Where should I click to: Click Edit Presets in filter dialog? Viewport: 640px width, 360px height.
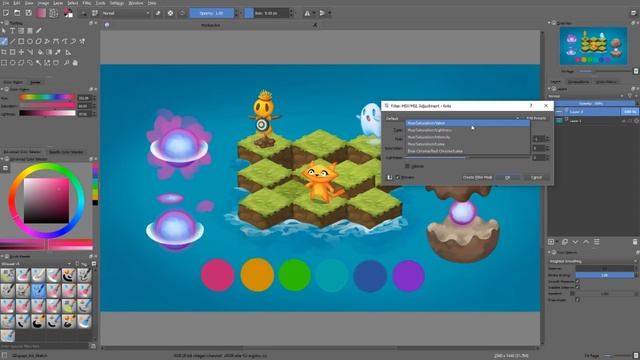click(x=536, y=118)
